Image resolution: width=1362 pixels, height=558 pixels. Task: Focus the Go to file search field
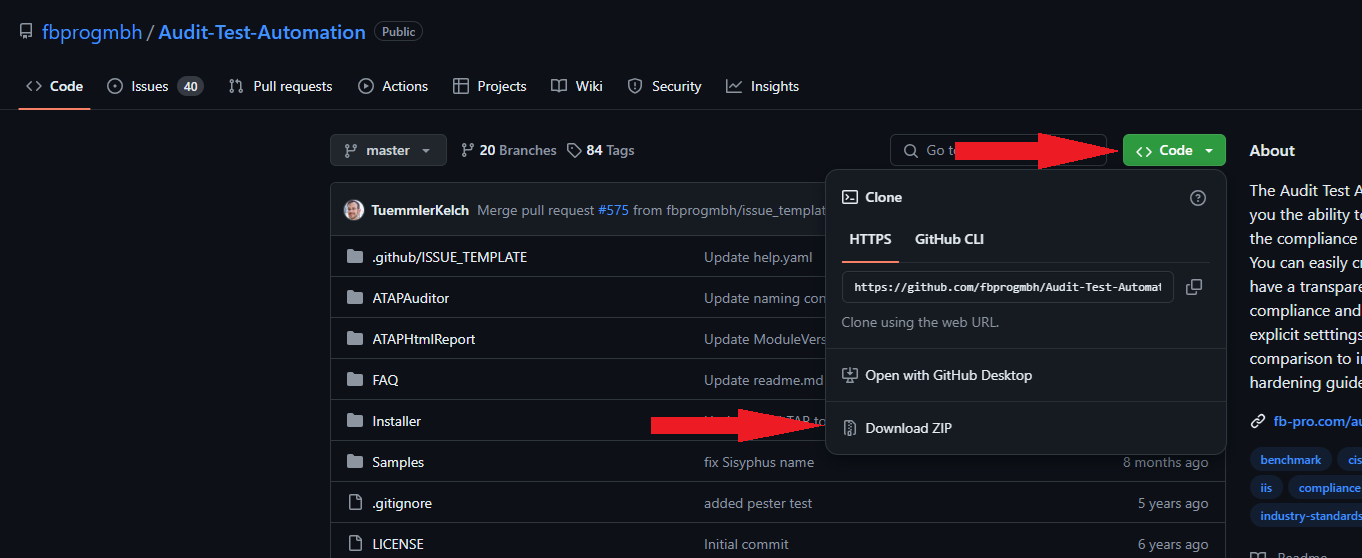(998, 150)
